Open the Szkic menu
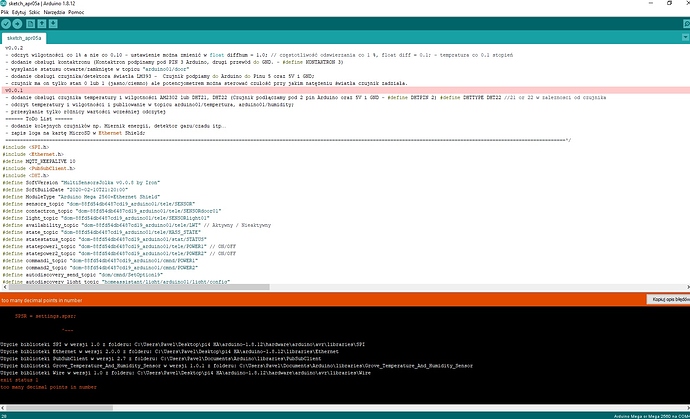 point(34,12)
